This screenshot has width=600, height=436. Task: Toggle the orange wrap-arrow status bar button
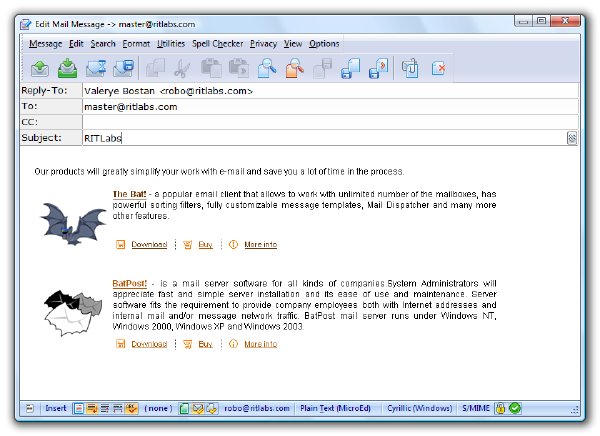[x=91, y=408]
